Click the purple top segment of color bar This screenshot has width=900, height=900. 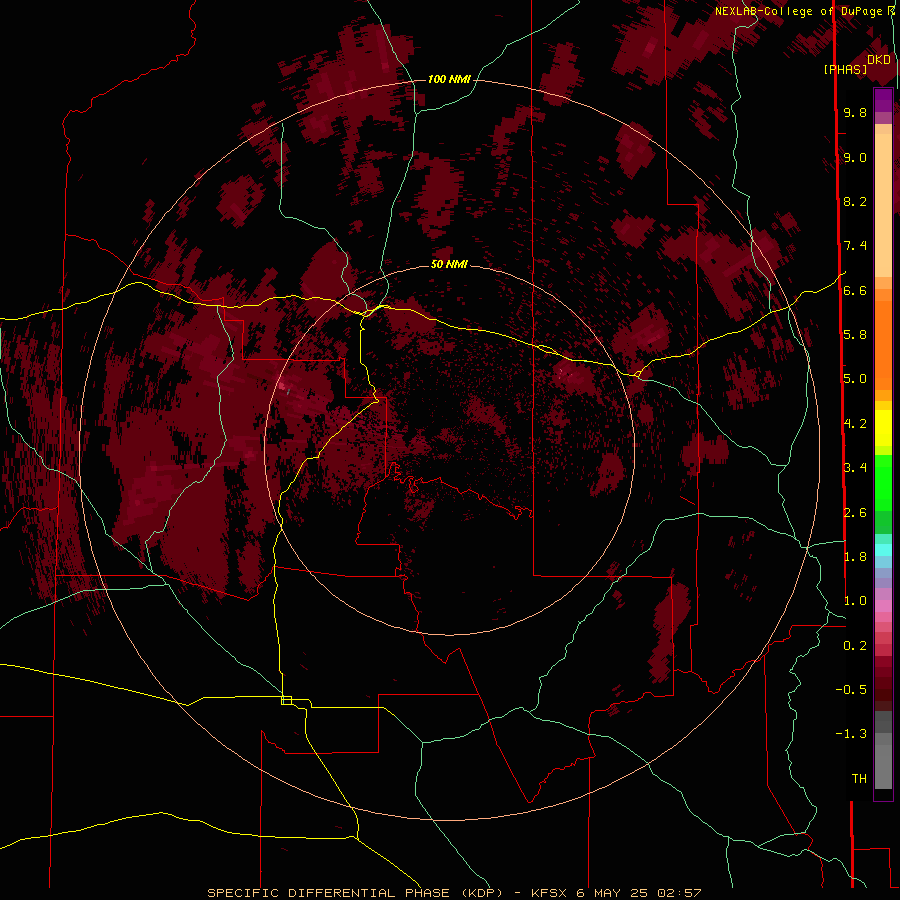pyautogui.click(x=883, y=100)
